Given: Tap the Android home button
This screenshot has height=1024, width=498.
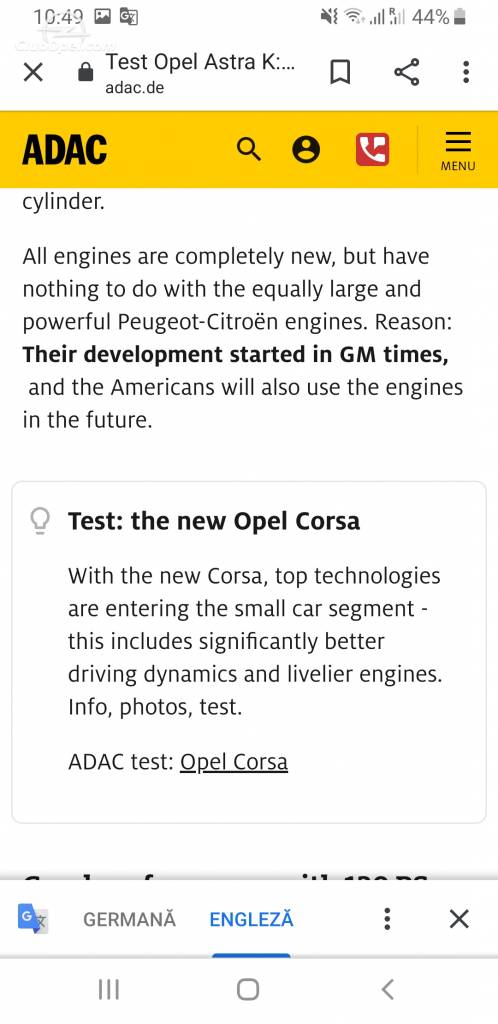Looking at the screenshot, I should pyautogui.click(x=248, y=989).
